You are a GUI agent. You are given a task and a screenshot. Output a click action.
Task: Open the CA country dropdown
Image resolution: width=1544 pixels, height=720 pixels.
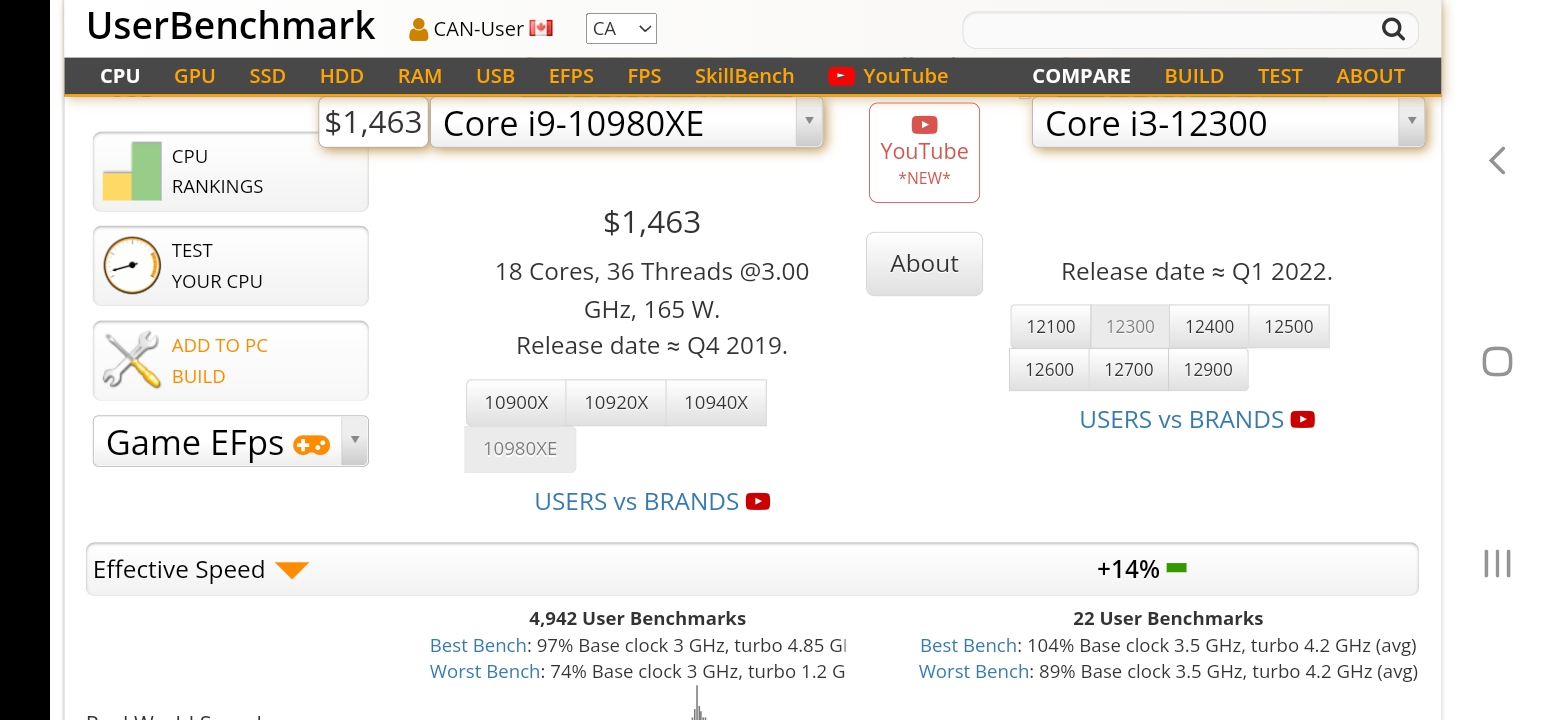coord(621,29)
